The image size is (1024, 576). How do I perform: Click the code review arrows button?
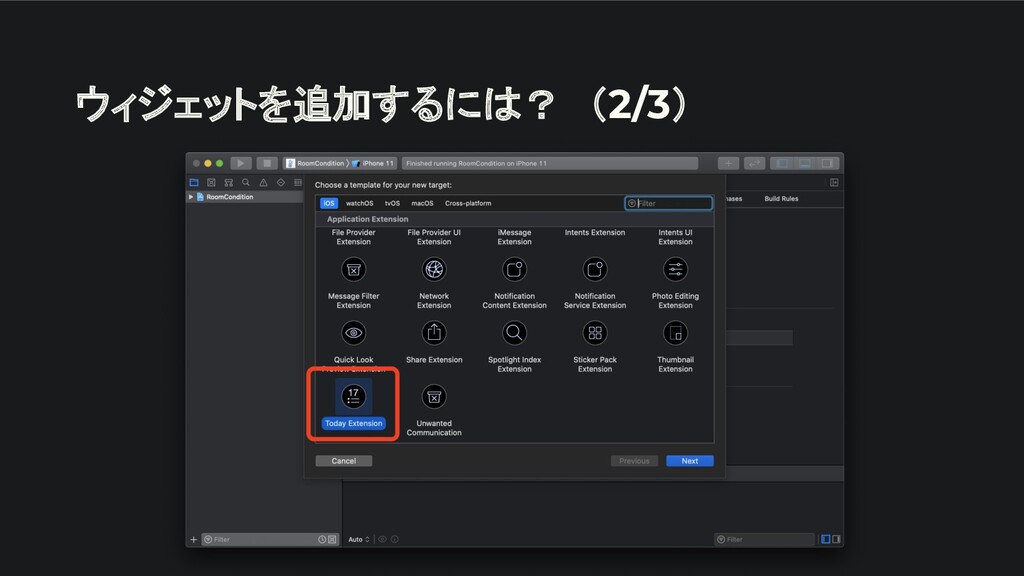(754, 163)
